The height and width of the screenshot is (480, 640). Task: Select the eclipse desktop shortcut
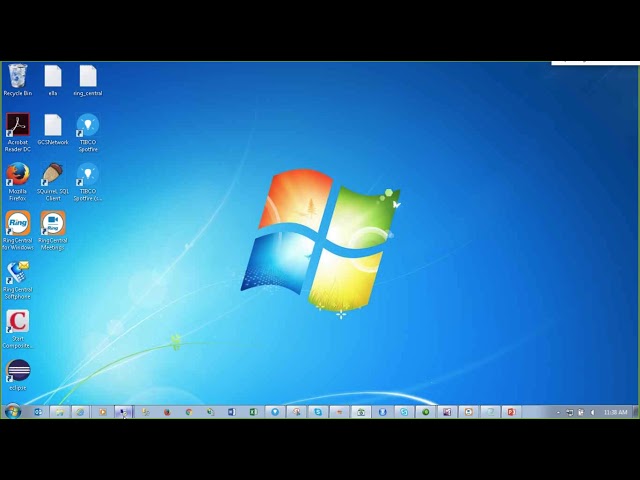tap(18, 375)
